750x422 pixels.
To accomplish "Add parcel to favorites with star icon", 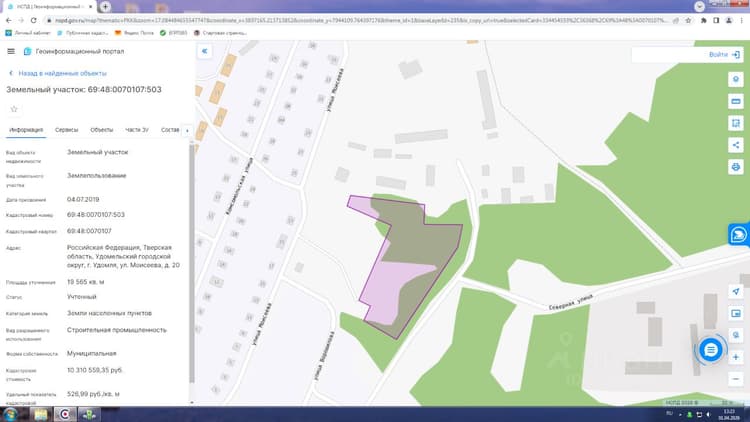I will (14, 109).
